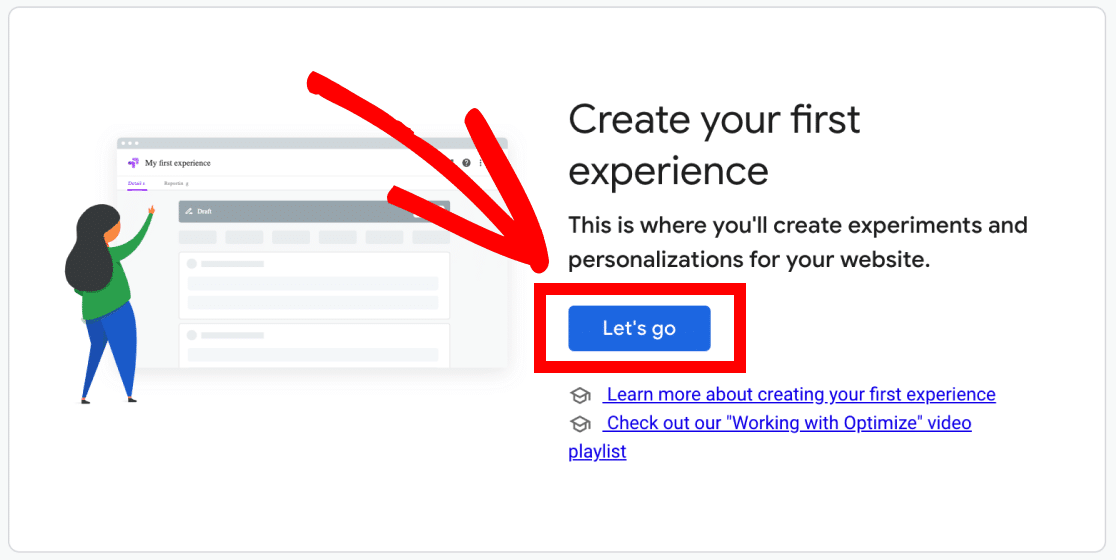Click the three-dot menu icon in illustration
The image size is (1116, 560).
(x=481, y=163)
